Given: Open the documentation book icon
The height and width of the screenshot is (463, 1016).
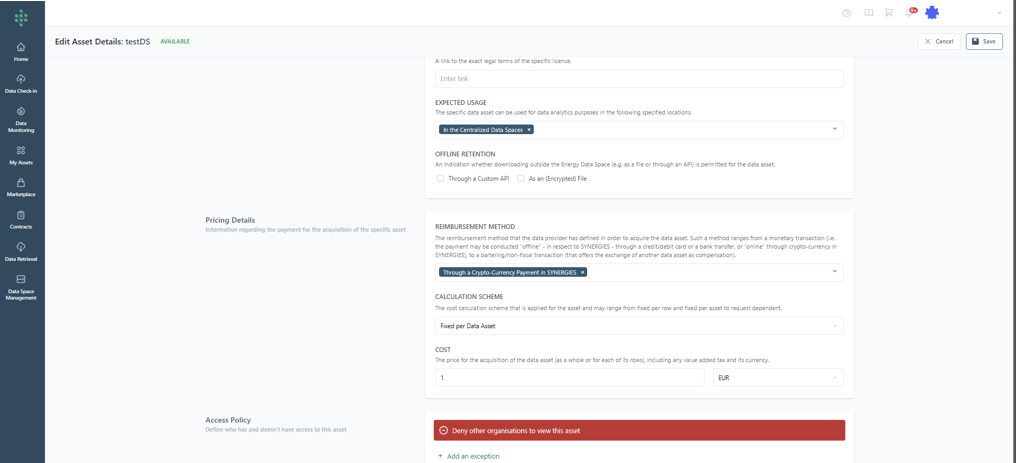Looking at the screenshot, I should pyautogui.click(x=868, y=13).
